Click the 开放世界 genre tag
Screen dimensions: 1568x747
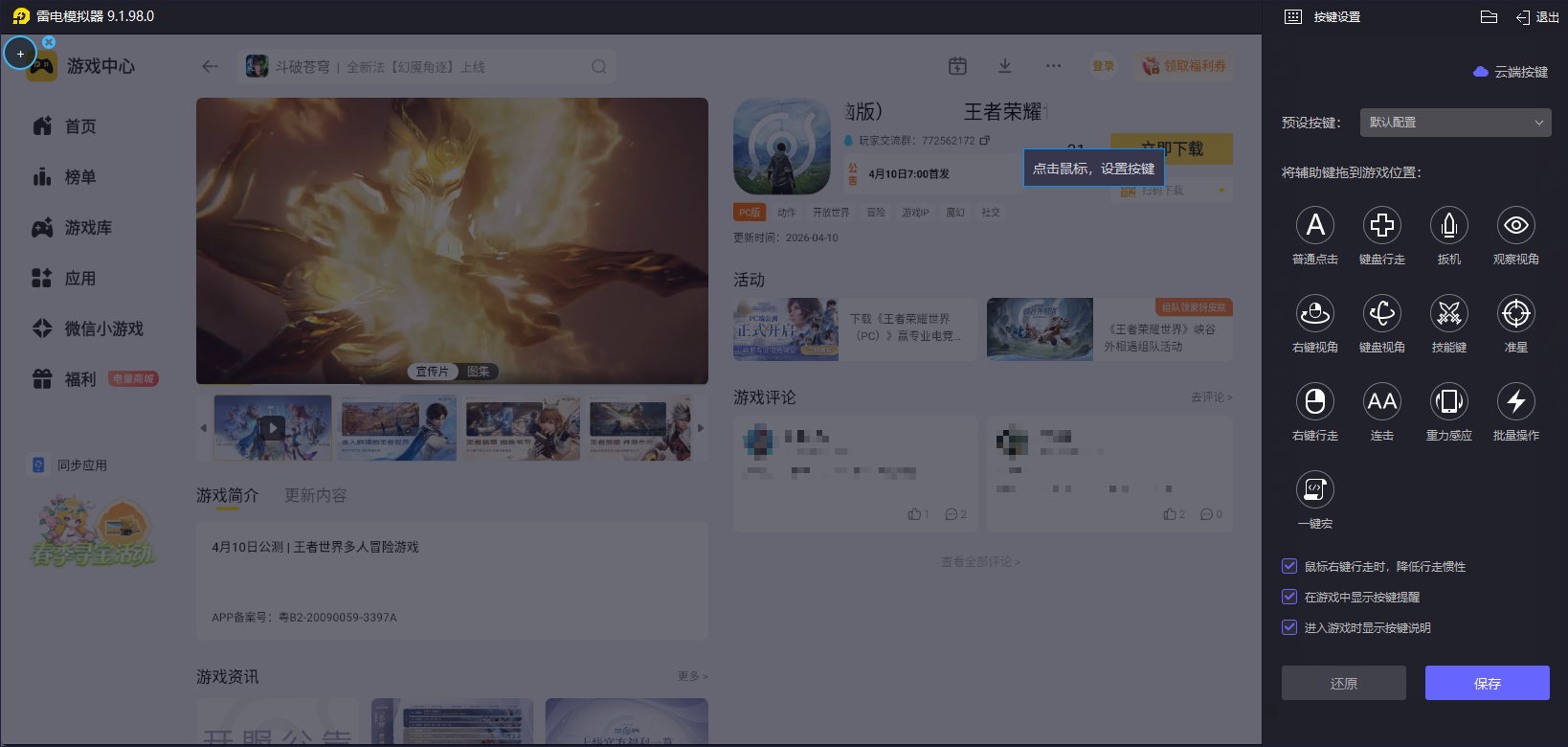coord(831,213)
